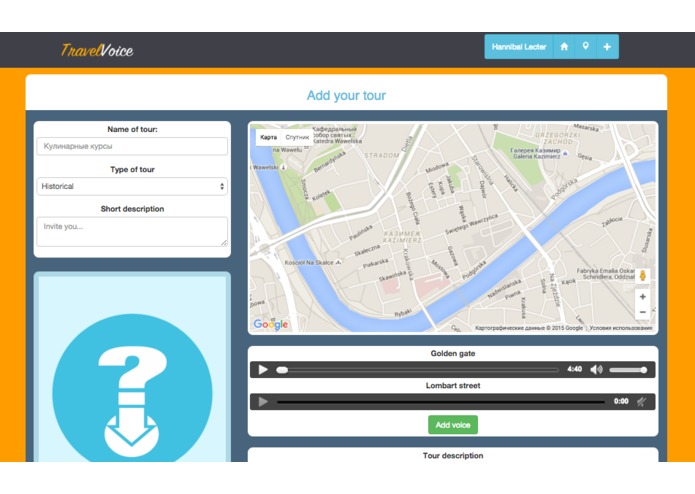Switch map to Спутник satellite view
This screenshot has width=695, height=494.
click(297, 137)
